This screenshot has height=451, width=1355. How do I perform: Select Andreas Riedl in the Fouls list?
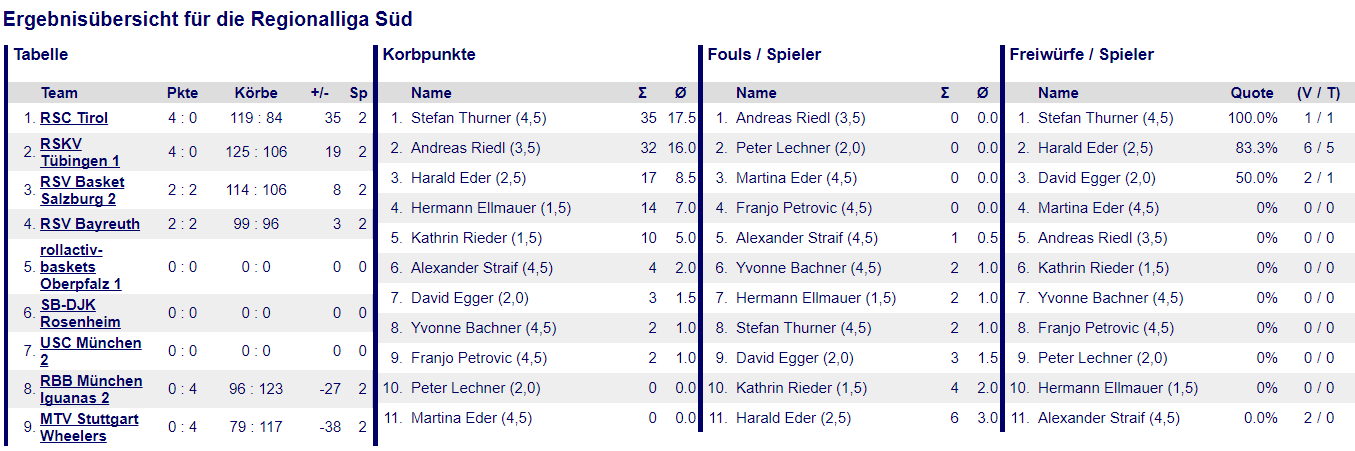800,118
